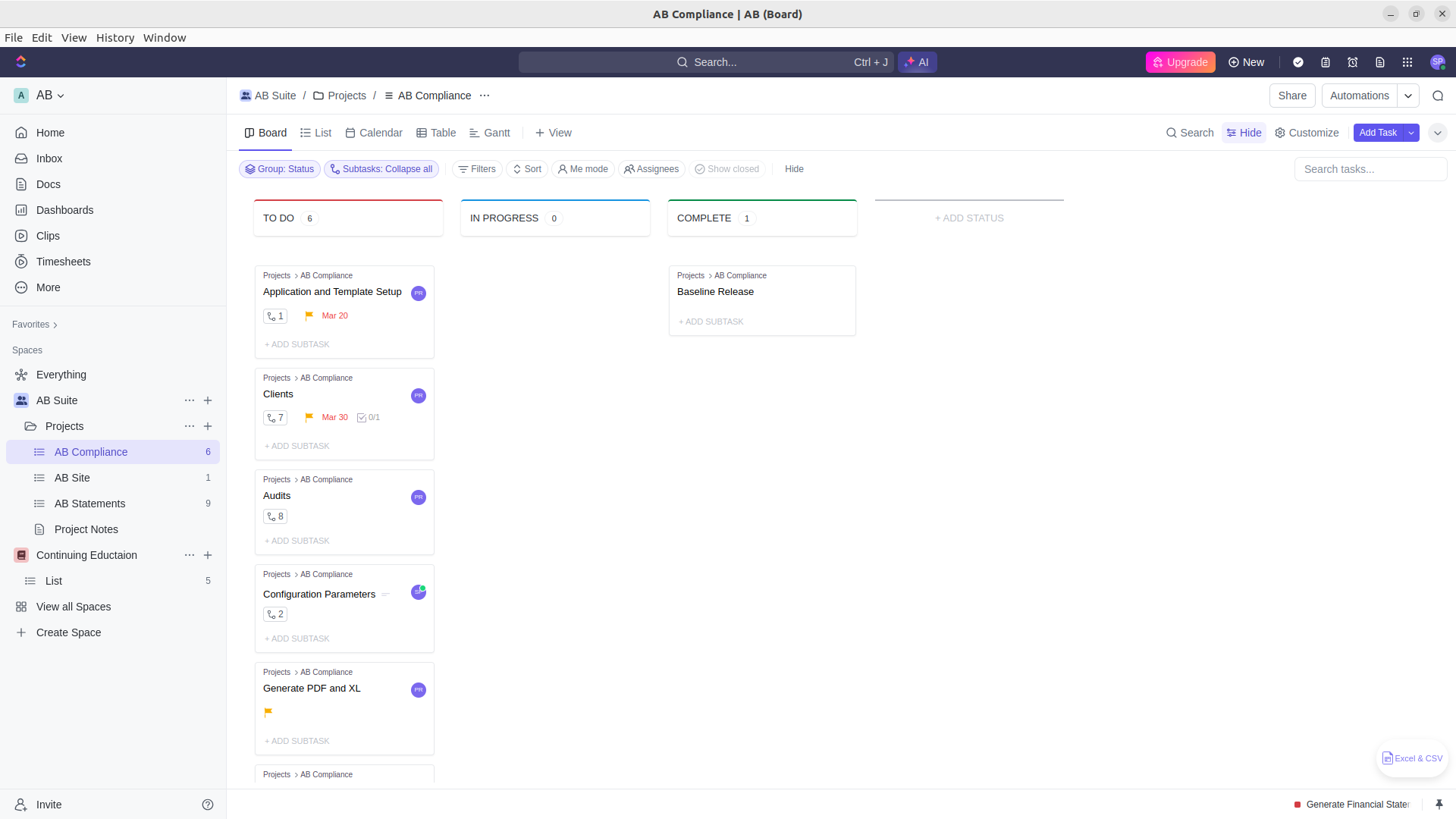Open the Notepad icon in the top bar
1456x819 pixels.
pos(1326,62)
